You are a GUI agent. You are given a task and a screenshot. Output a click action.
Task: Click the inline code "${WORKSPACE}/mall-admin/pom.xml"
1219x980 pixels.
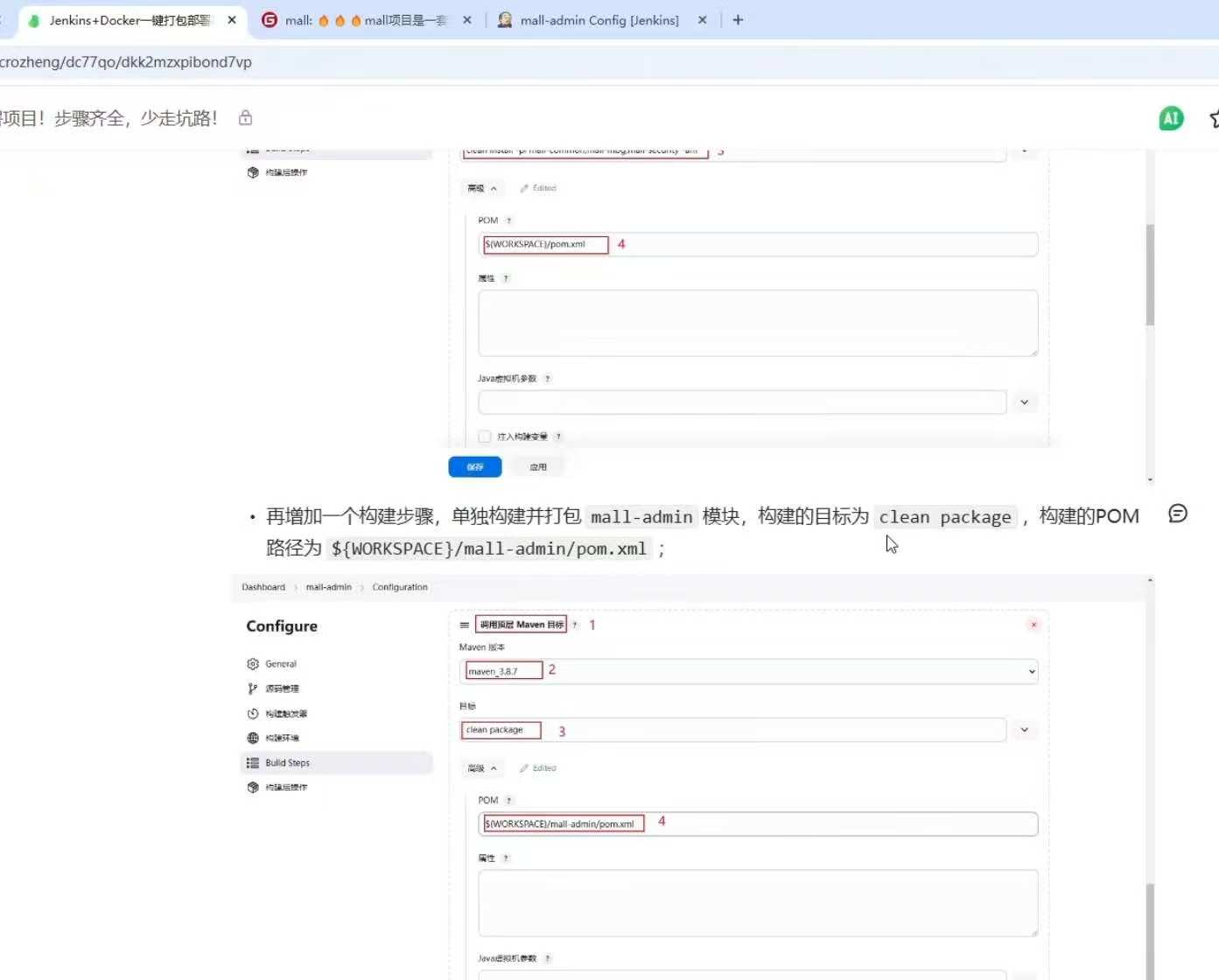tap(489, 549)
